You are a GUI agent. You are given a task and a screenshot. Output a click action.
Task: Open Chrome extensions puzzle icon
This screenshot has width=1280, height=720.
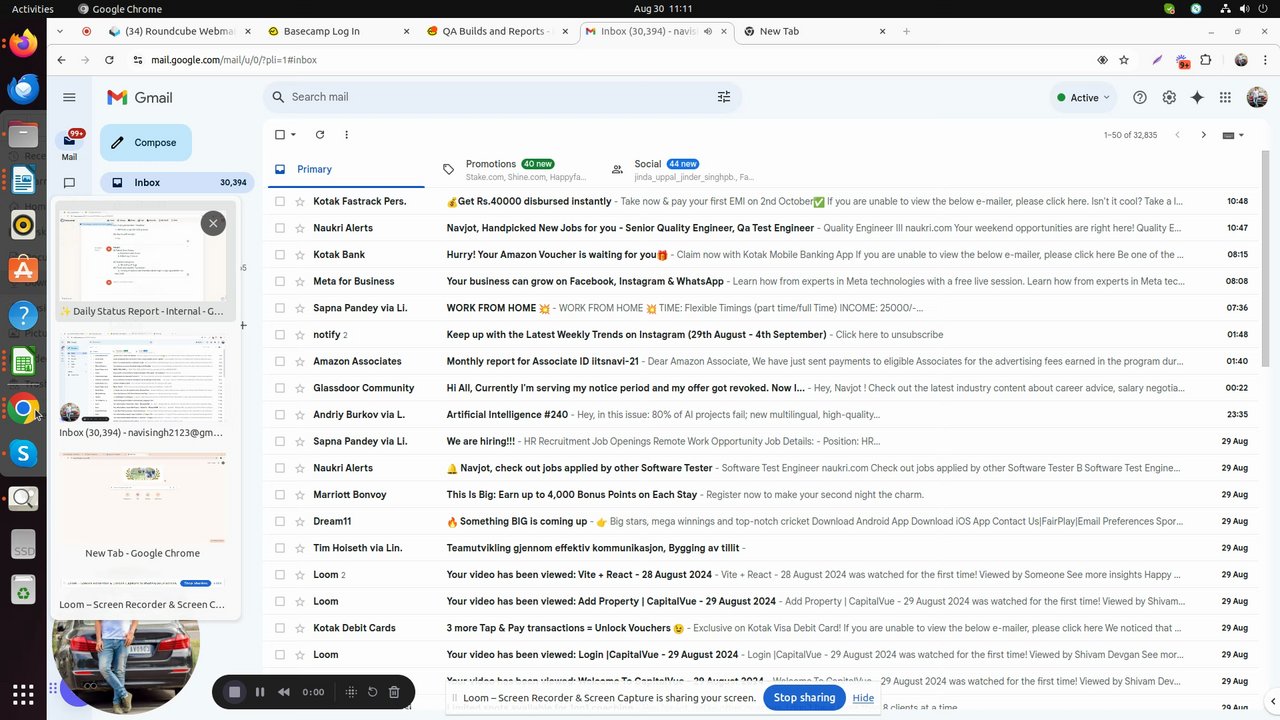click(1206, 60)
